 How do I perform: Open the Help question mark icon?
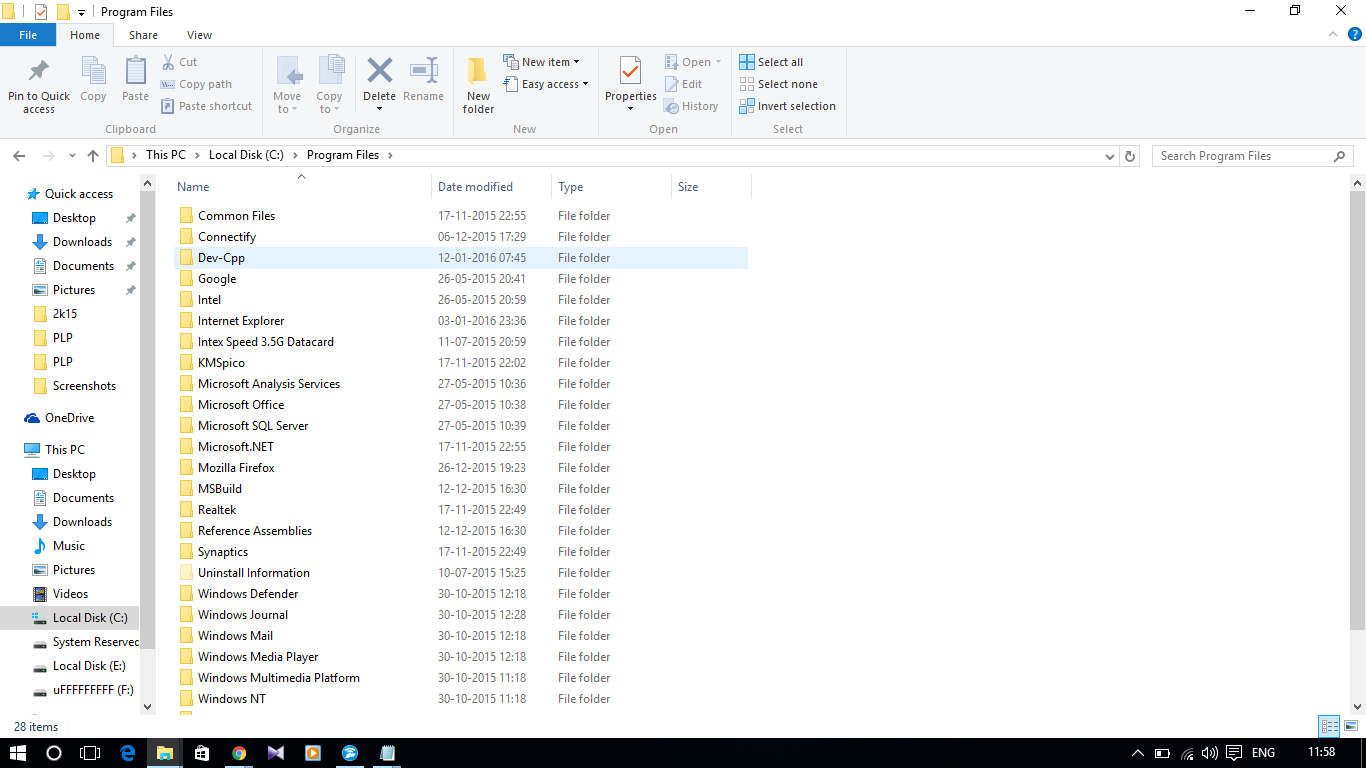(1354, 34)
